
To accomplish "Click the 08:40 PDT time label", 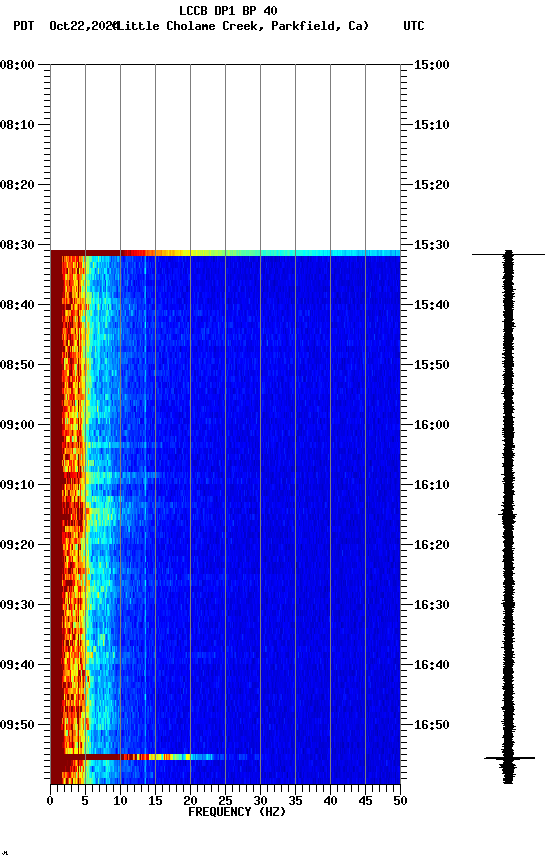I will pos(17,305).
